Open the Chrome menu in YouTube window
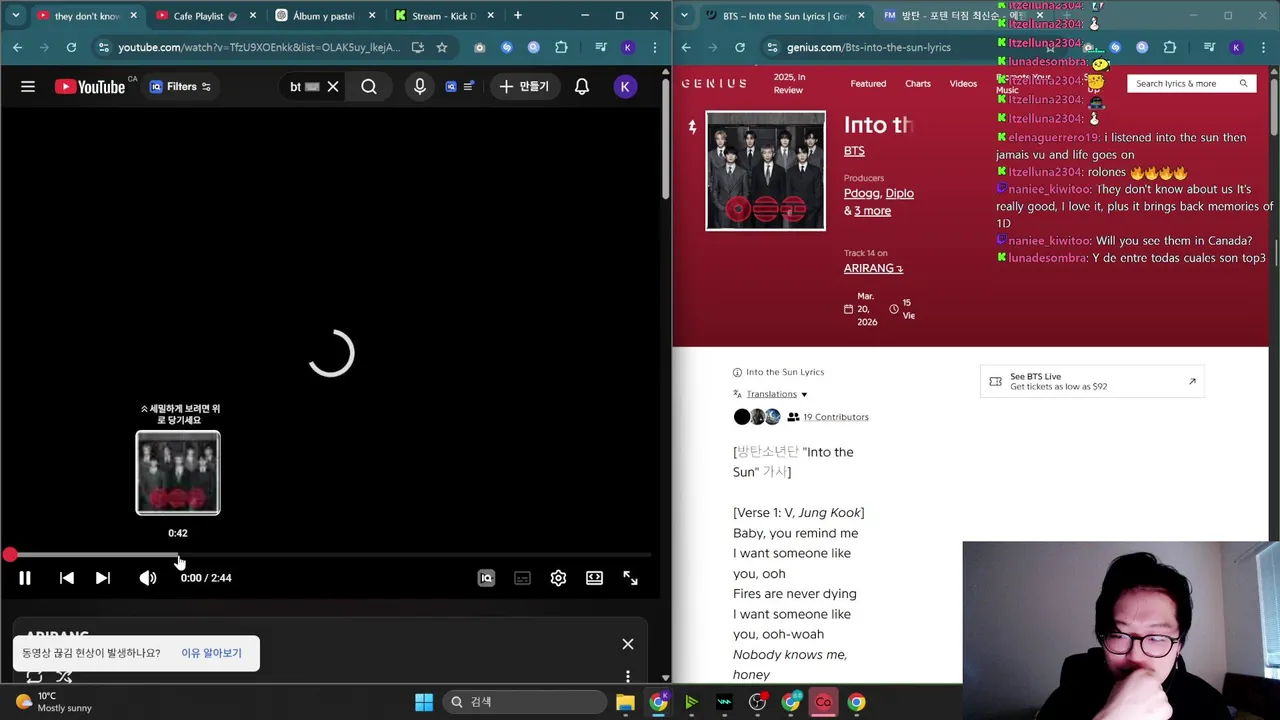Screen dimensions: 1280x720 (x=655, y=47)
